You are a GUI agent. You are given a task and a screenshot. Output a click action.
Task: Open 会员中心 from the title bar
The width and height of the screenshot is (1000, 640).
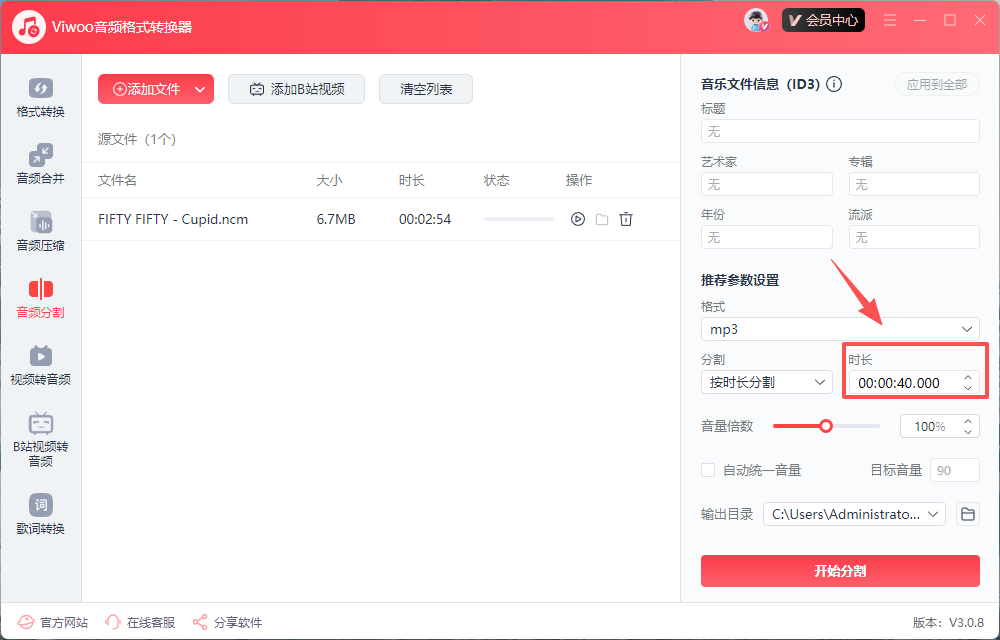click(x=823, y=19)
